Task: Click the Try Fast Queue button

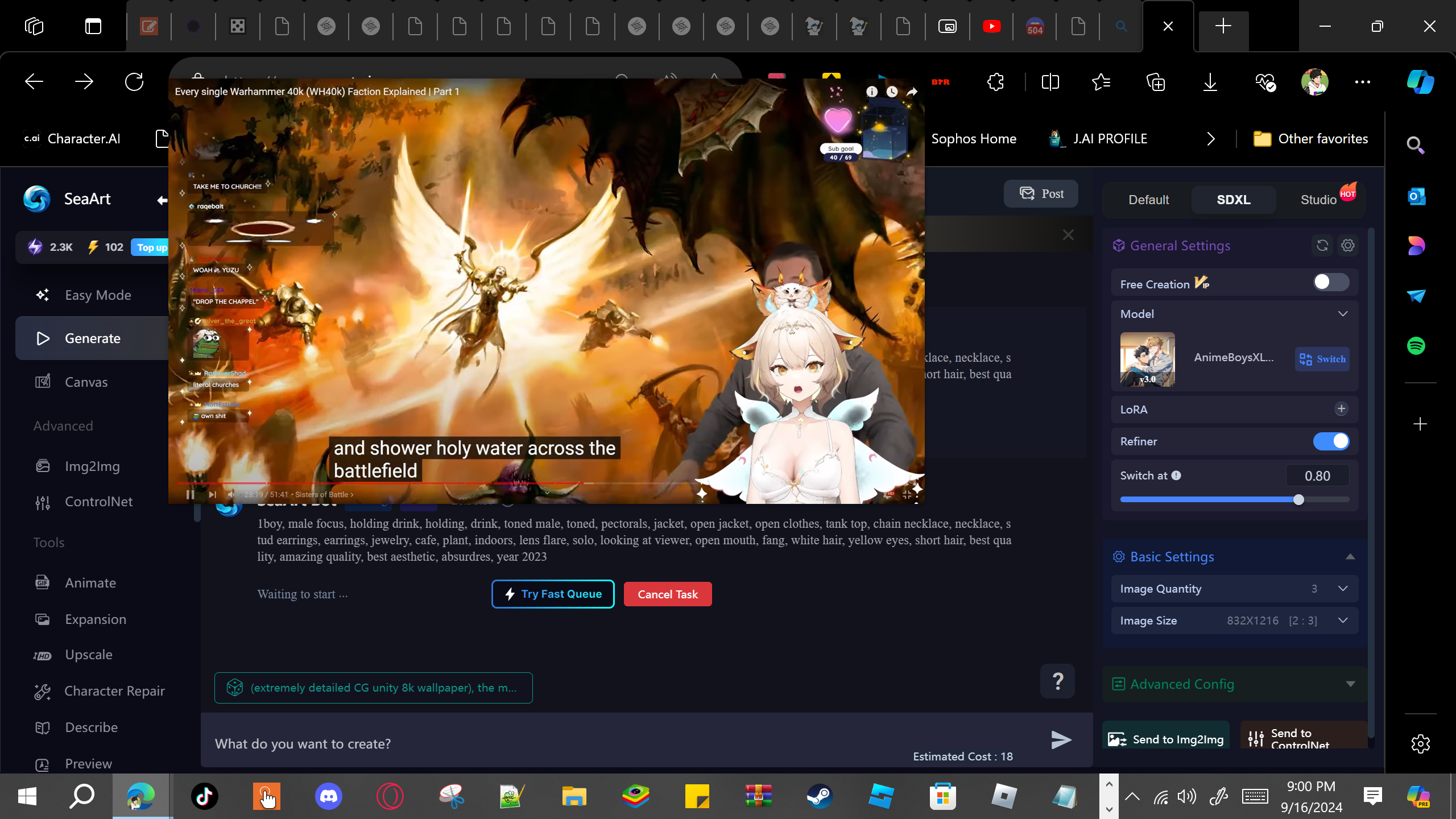Action: [553, 594]
